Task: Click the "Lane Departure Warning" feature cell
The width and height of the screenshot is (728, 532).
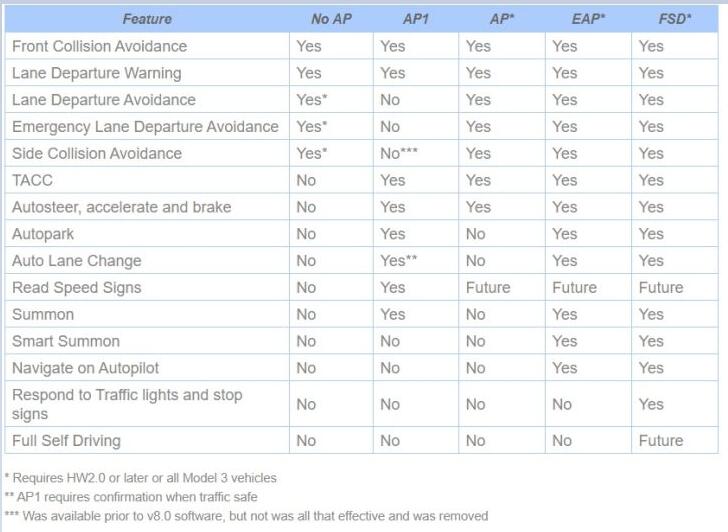Action: pyautogui.click(x=96, y=73)
